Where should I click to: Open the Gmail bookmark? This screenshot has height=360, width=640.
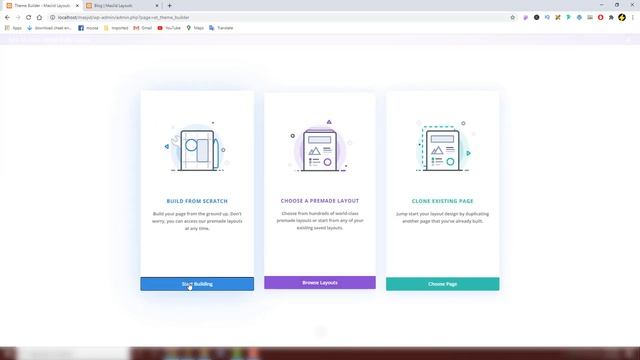pos(142,28)
